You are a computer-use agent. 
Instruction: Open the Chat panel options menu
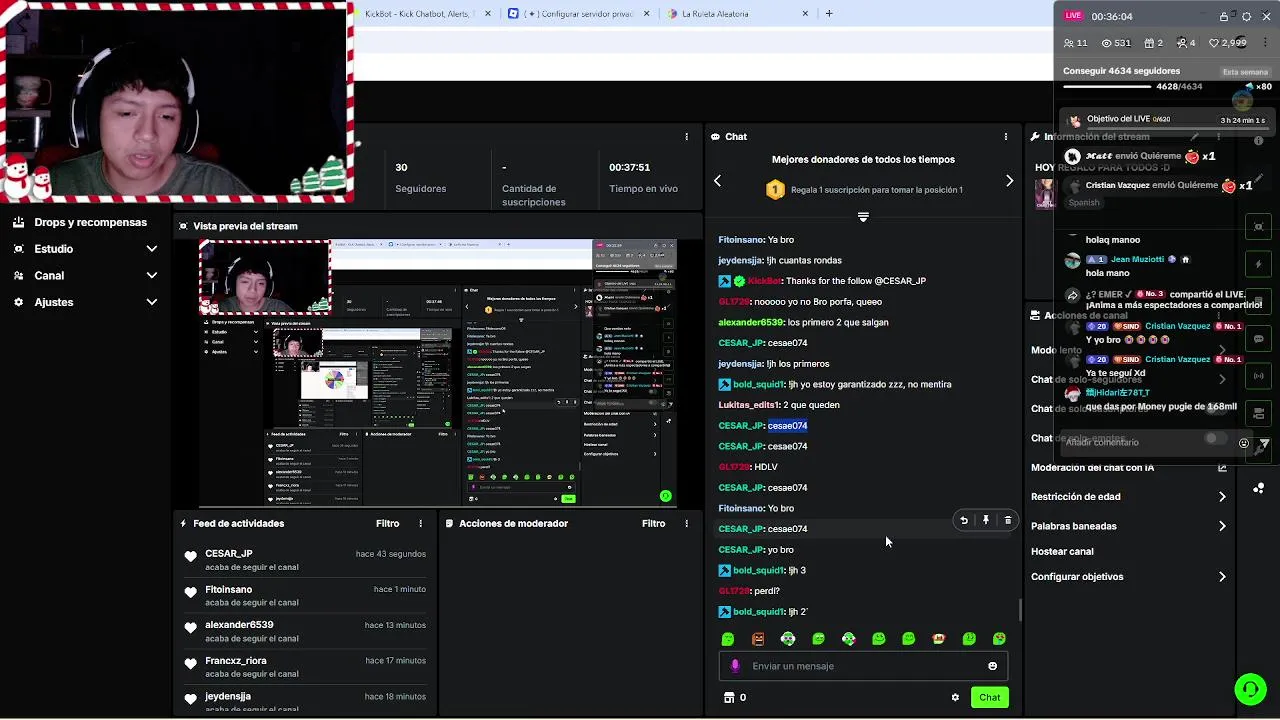click(1006, 137)
